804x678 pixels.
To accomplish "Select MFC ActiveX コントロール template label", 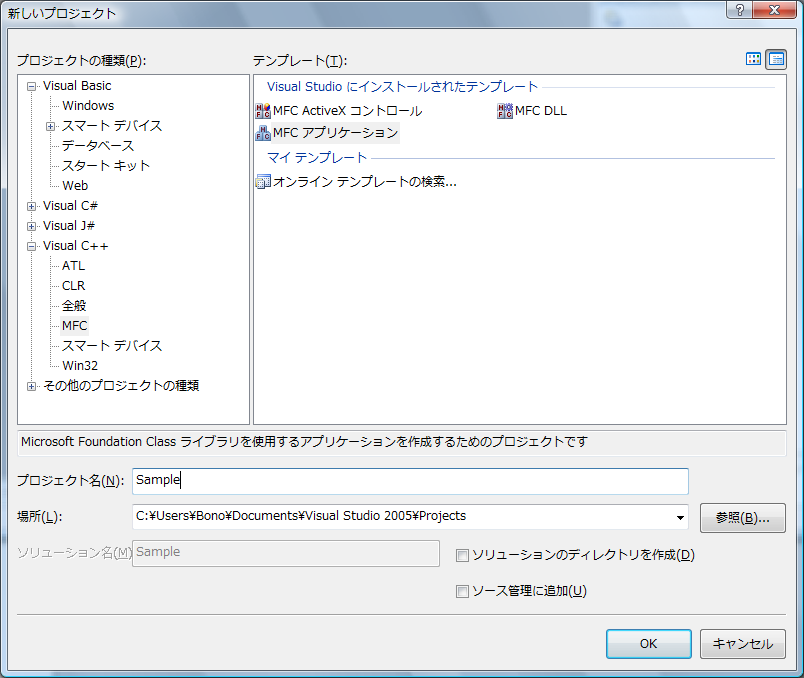I will pyautogui.click(x=348, y=111).
